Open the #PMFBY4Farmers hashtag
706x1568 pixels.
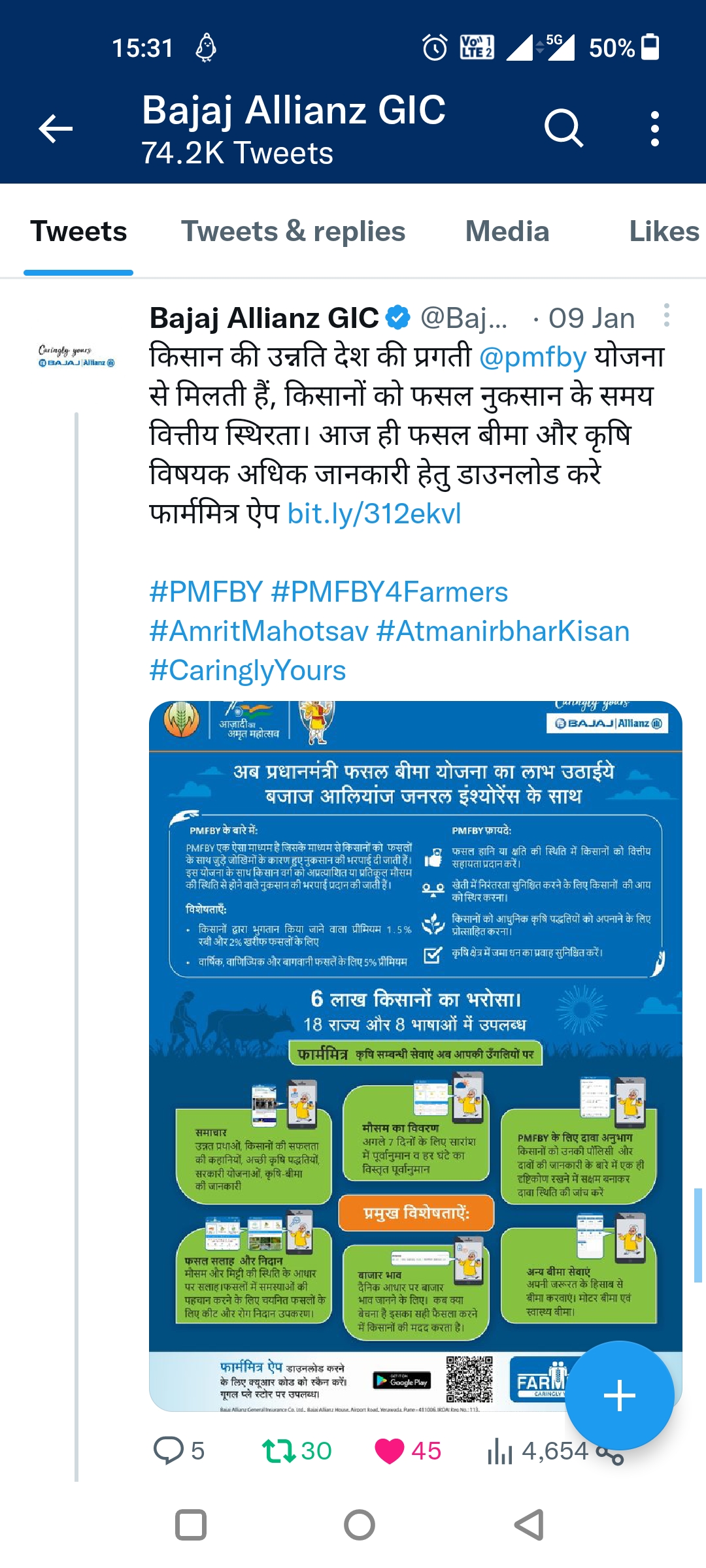[x=390, y=592]
